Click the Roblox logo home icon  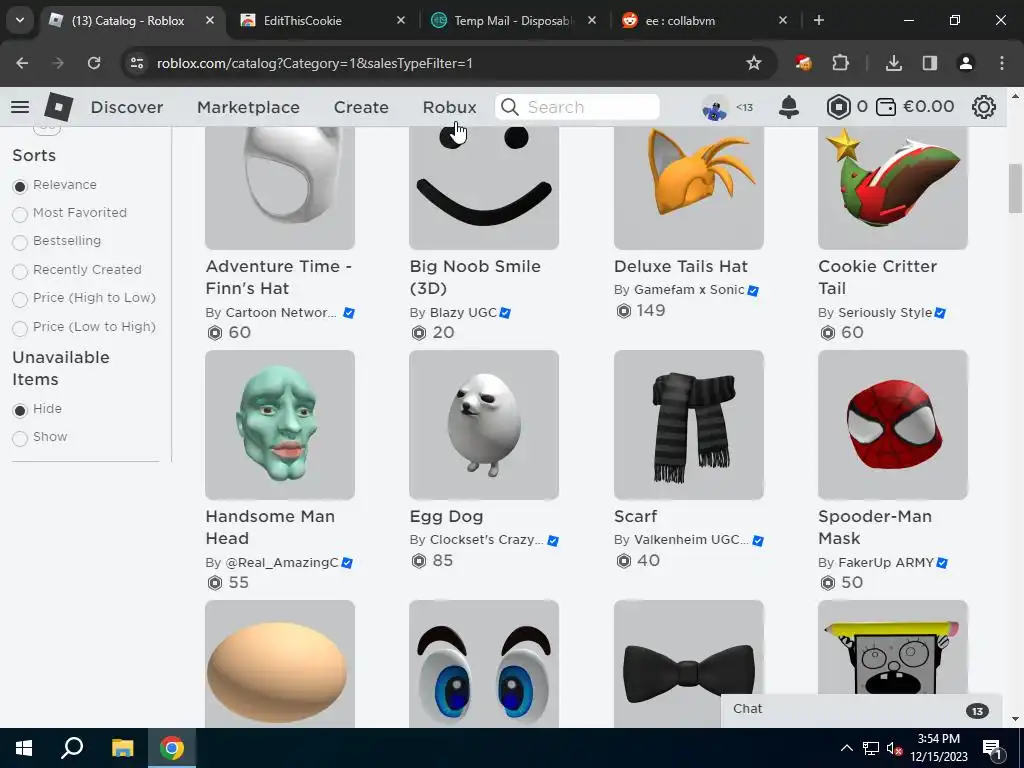(x=58, y=106)
